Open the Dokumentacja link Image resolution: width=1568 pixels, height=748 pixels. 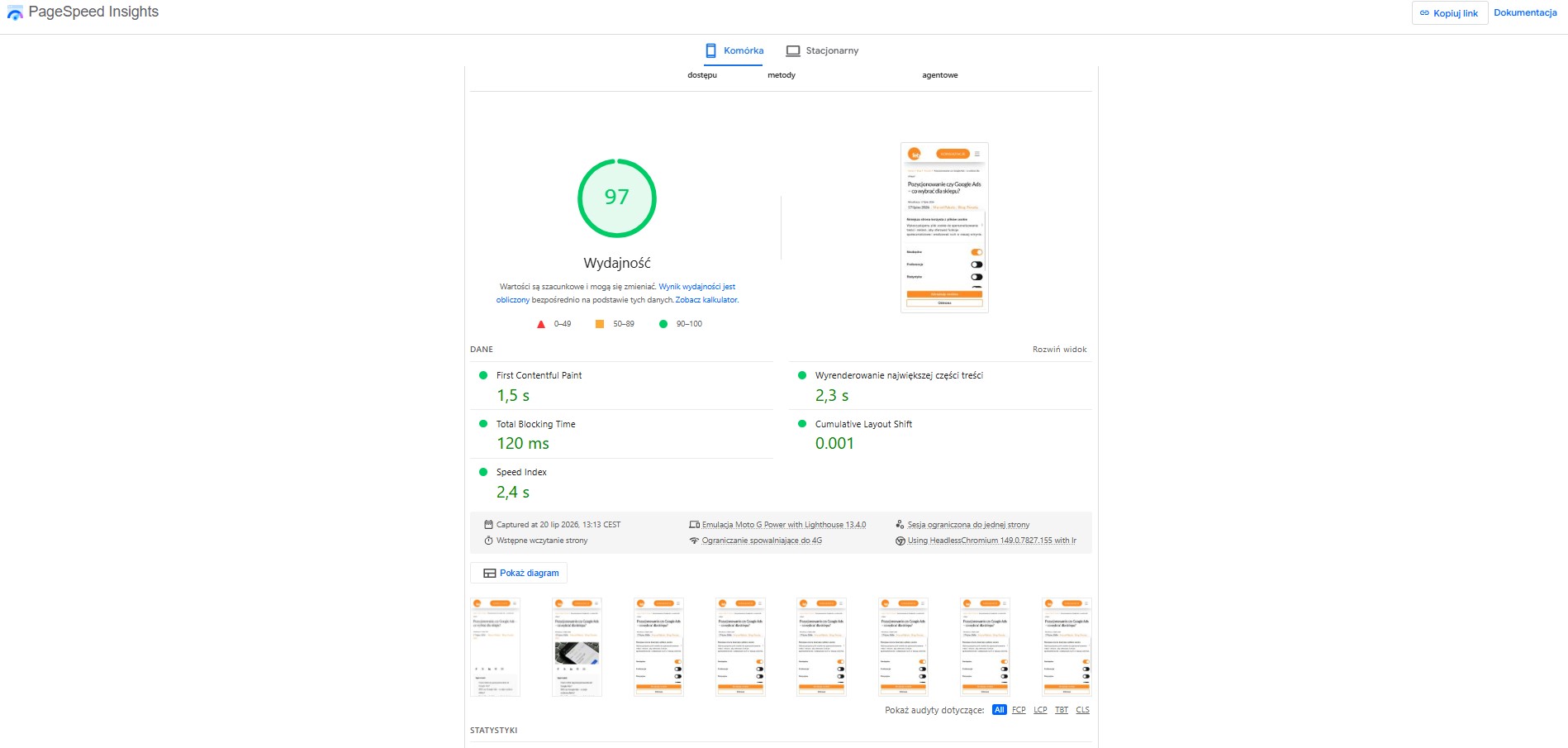1525,12
